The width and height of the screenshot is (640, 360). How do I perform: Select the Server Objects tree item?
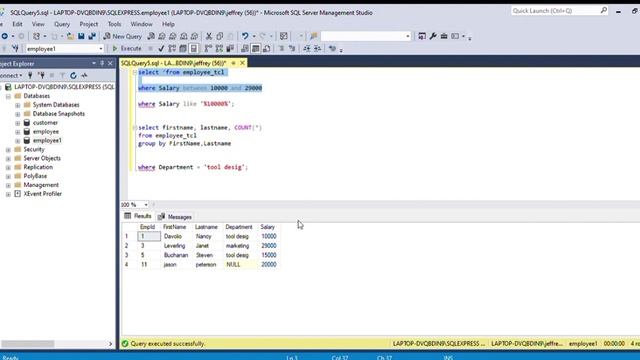[42, 158]
